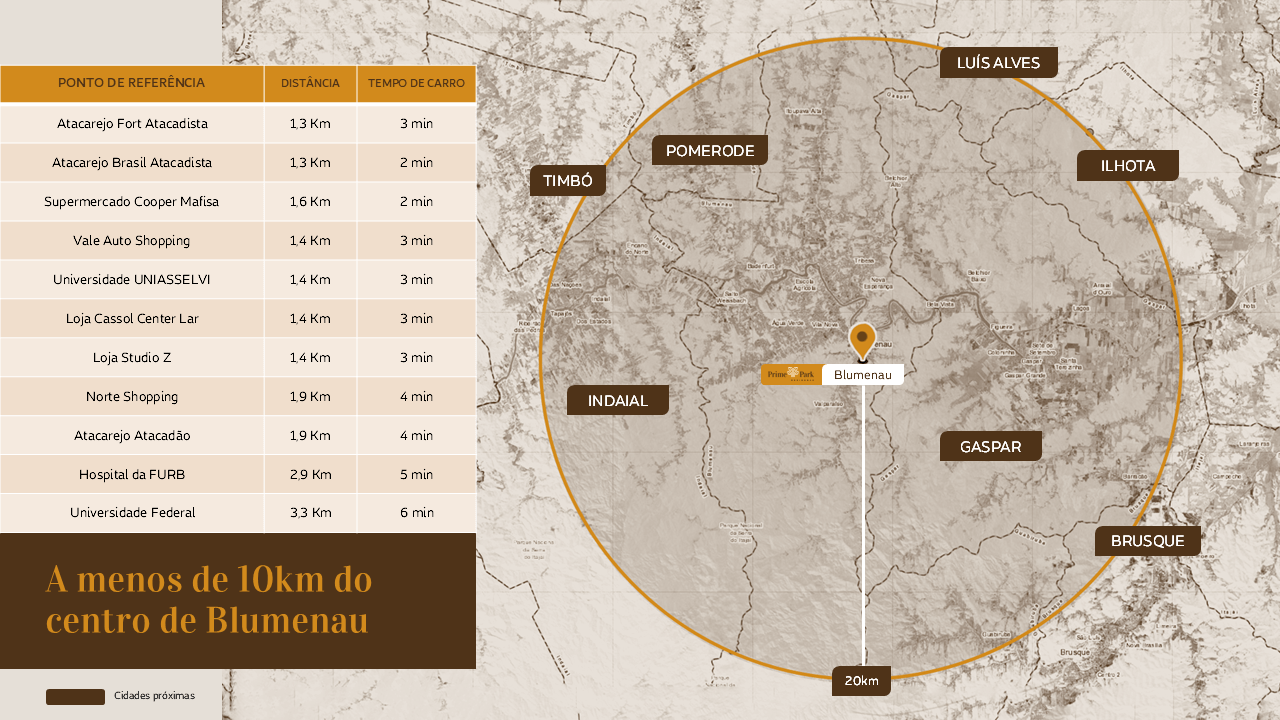Click Vale Auto Shopping cell
The height and width of the screenshot is (720, 1280).
[x=132, y=241]
